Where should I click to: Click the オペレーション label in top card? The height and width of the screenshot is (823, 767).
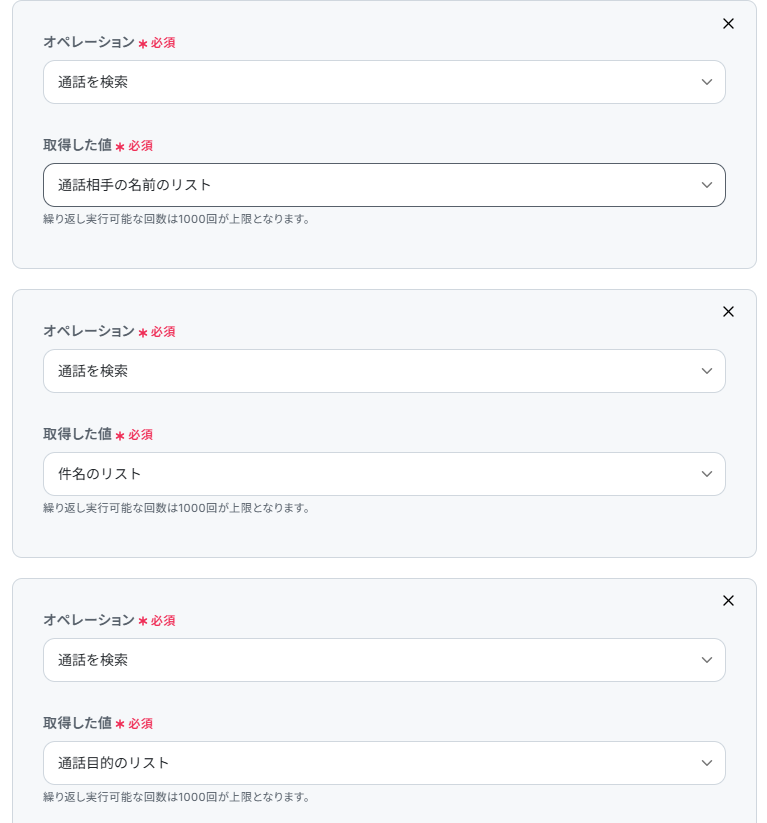tap(88, 42)
